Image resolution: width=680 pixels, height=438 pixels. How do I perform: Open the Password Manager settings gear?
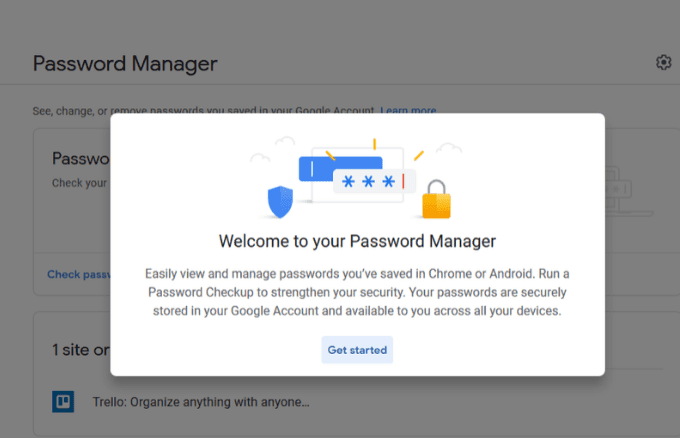663,63
